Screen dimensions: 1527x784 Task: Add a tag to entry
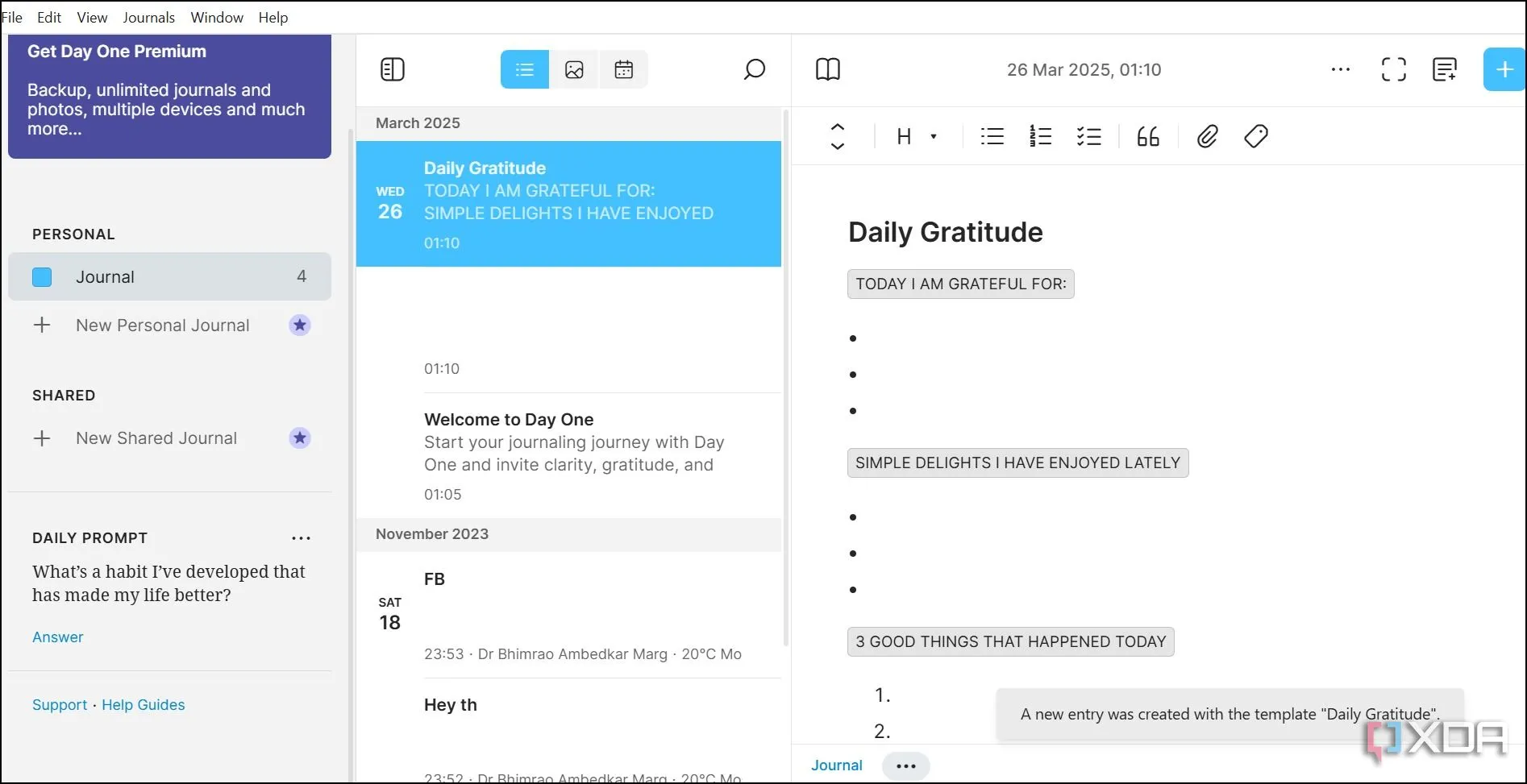pos(1256,136)
